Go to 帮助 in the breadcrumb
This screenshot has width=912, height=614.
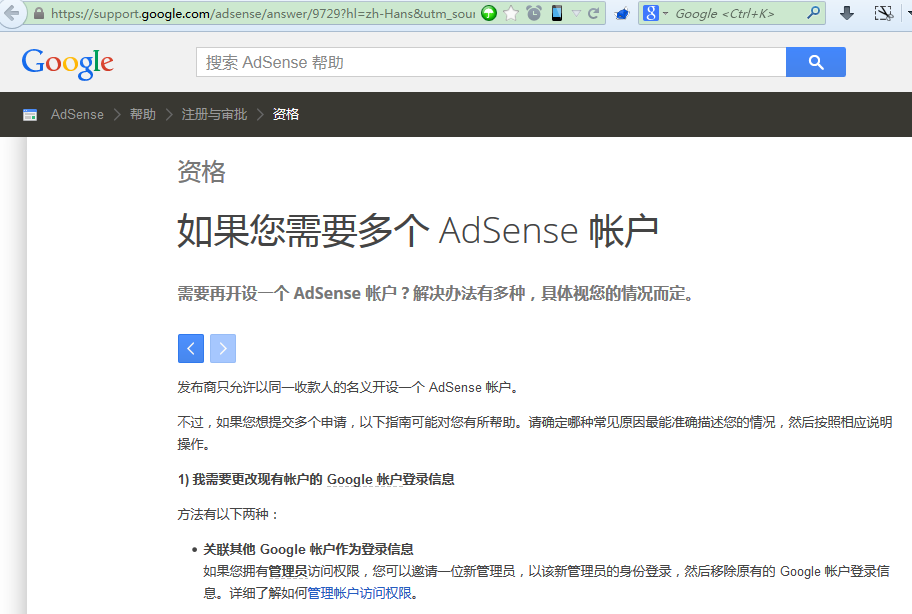point(142,115)
